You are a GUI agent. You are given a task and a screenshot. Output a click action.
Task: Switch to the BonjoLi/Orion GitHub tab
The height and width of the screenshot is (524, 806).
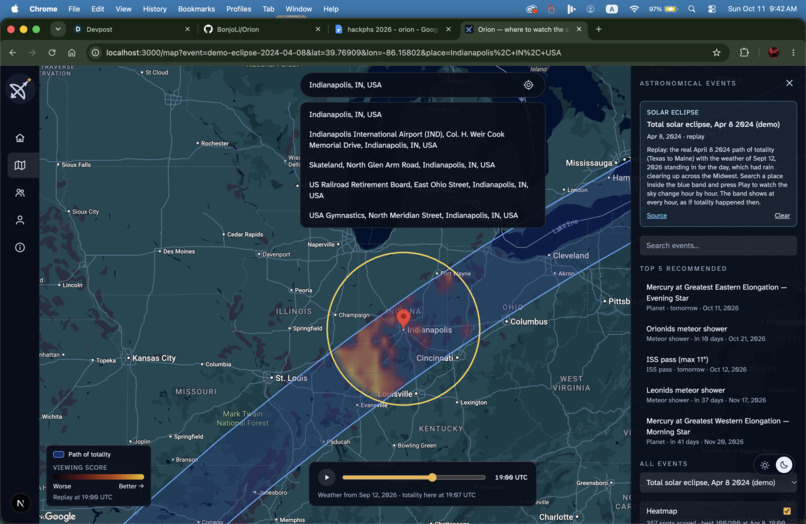tap(261, 29)
